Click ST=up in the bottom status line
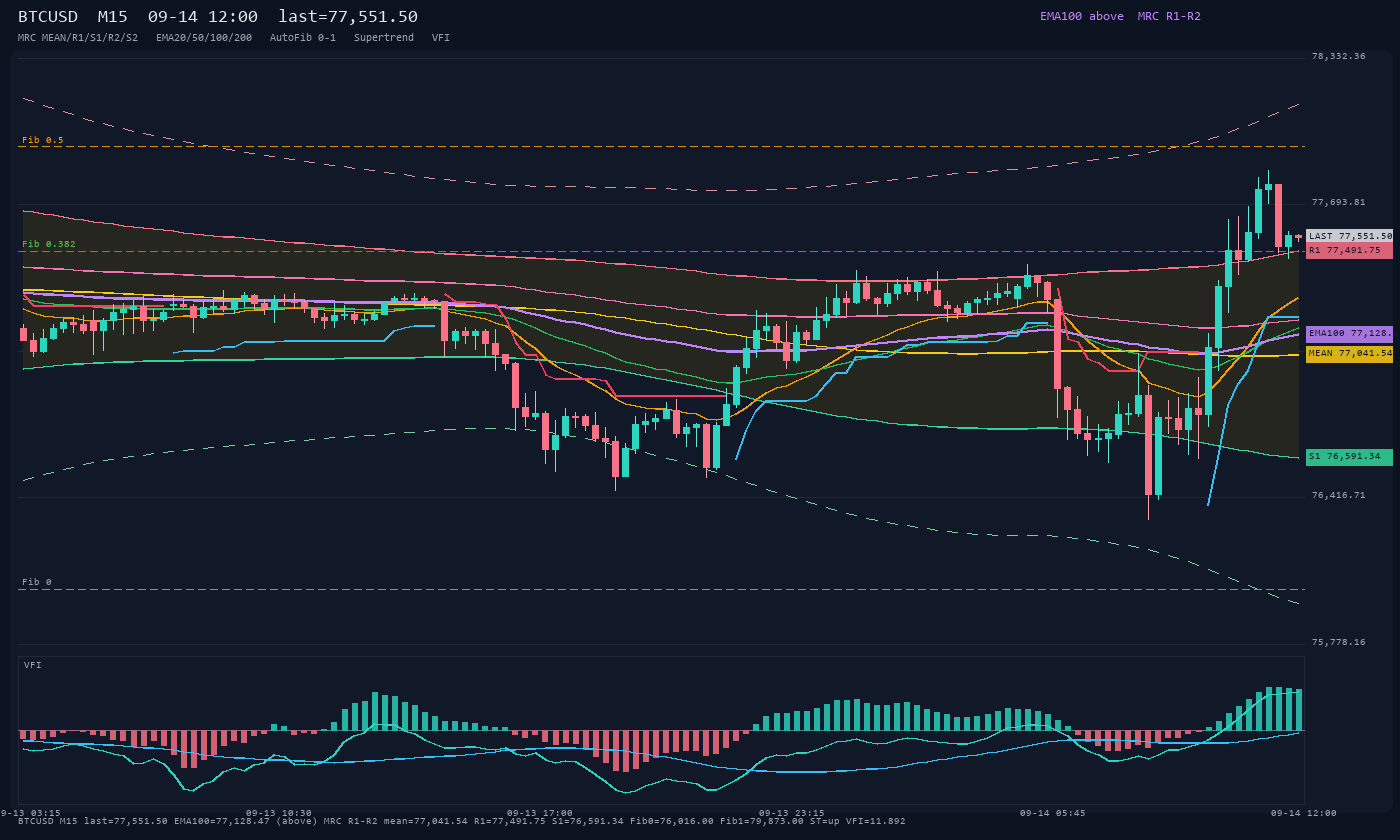This screenshot has width=1400, height=840. click(x=825, y=821)
